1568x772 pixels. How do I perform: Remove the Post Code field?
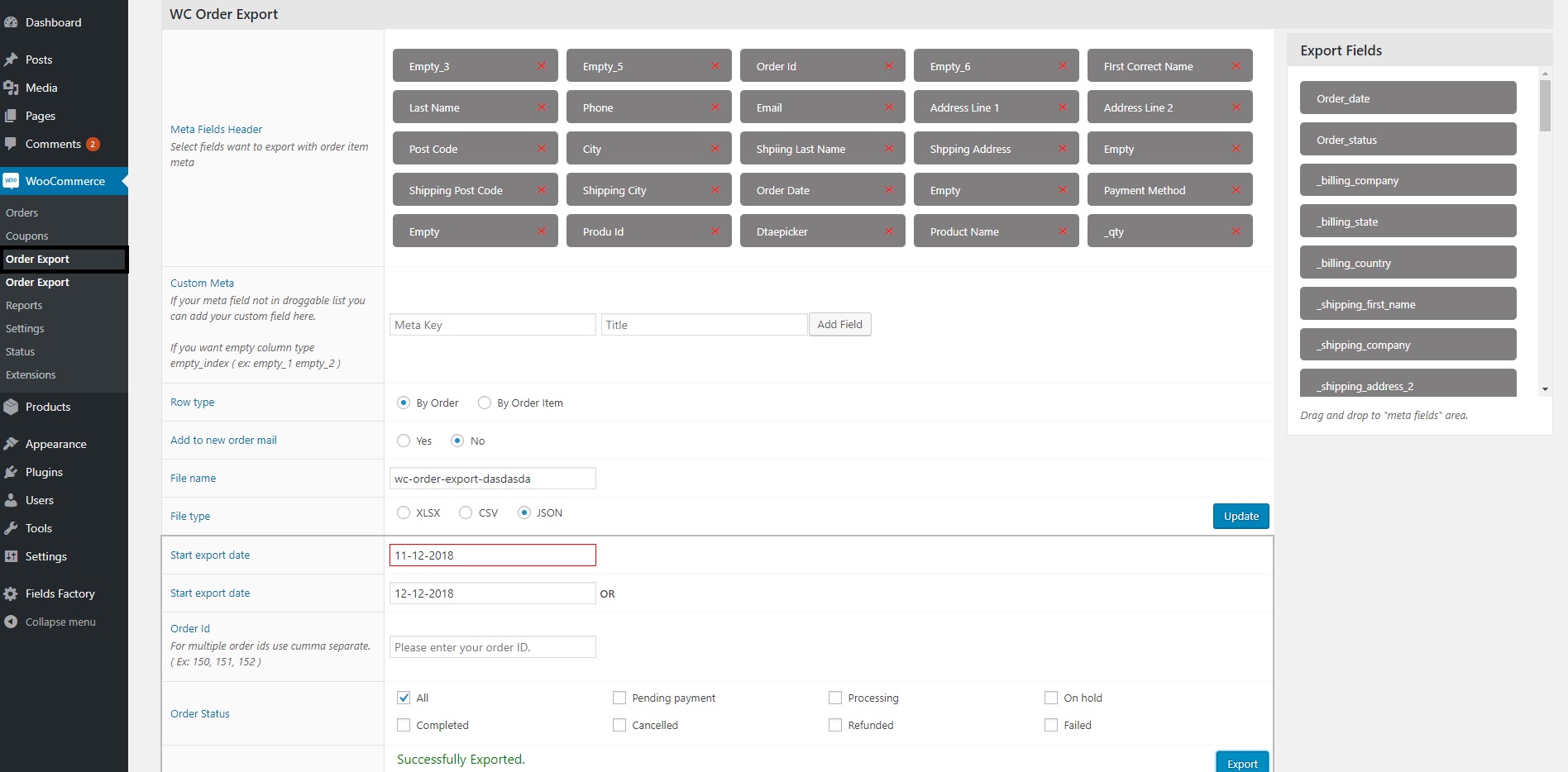click(x=542, y=149)
